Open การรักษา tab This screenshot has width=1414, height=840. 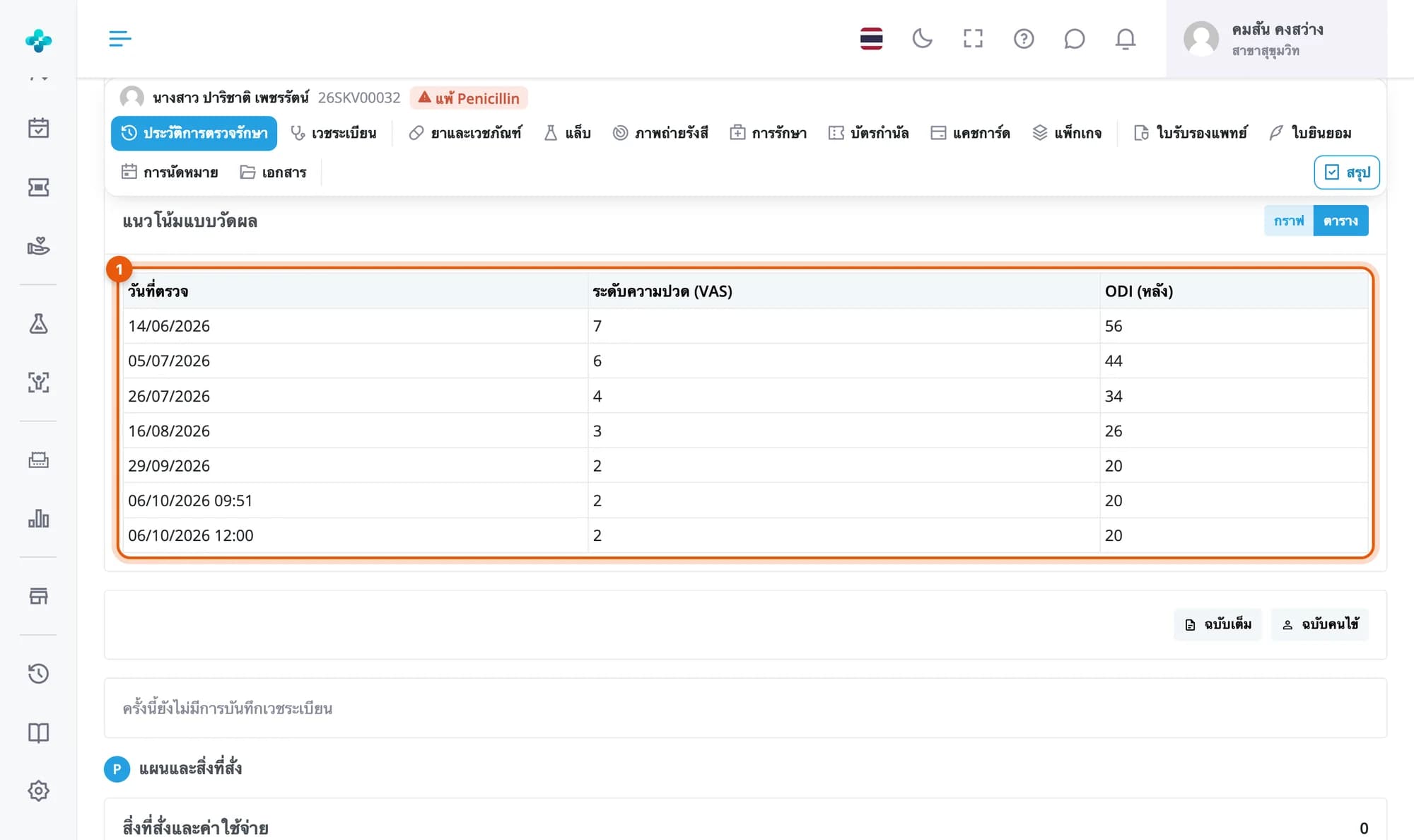769,133
